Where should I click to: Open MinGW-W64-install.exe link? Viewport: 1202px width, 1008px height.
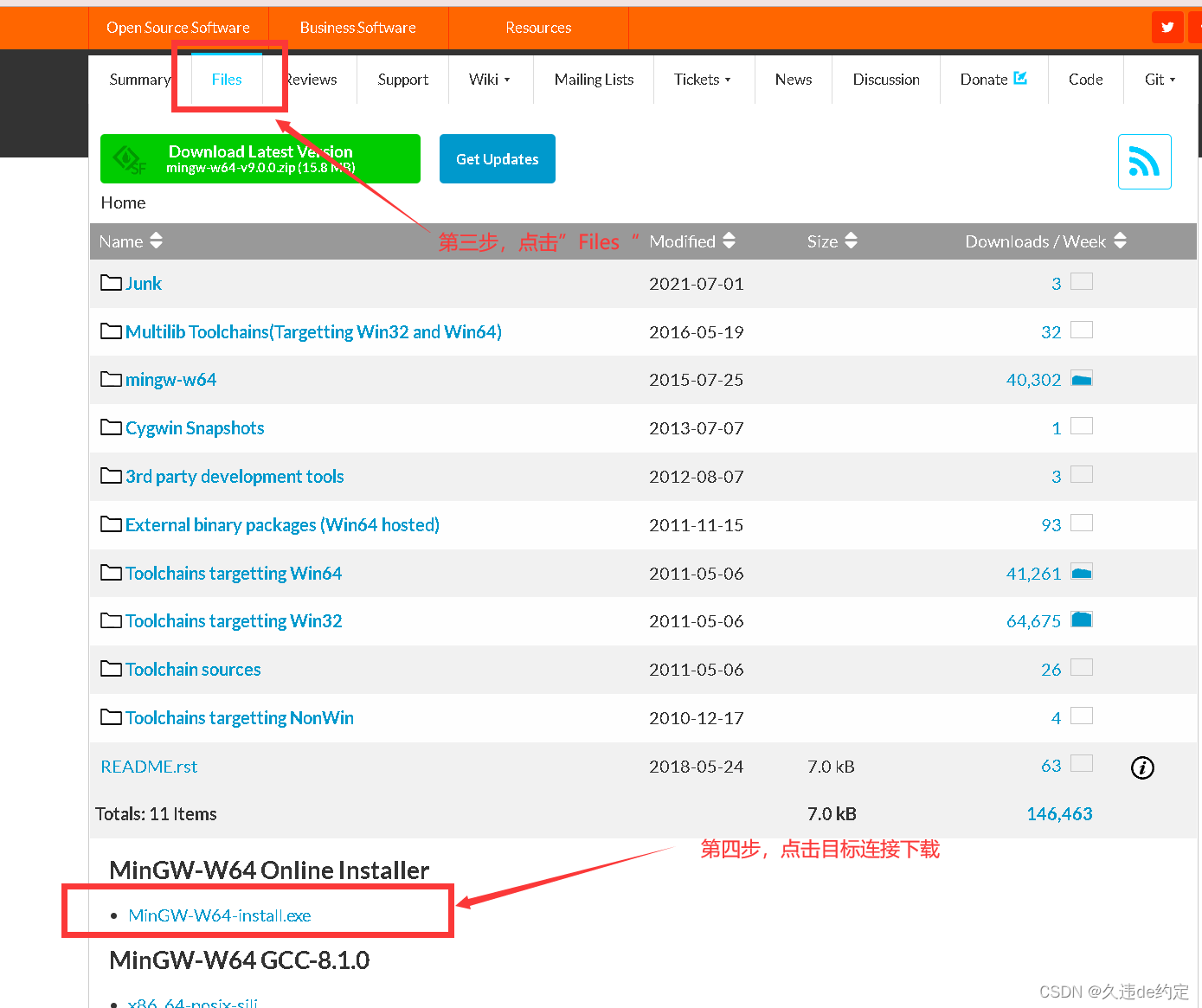click(x=220, y=915)
